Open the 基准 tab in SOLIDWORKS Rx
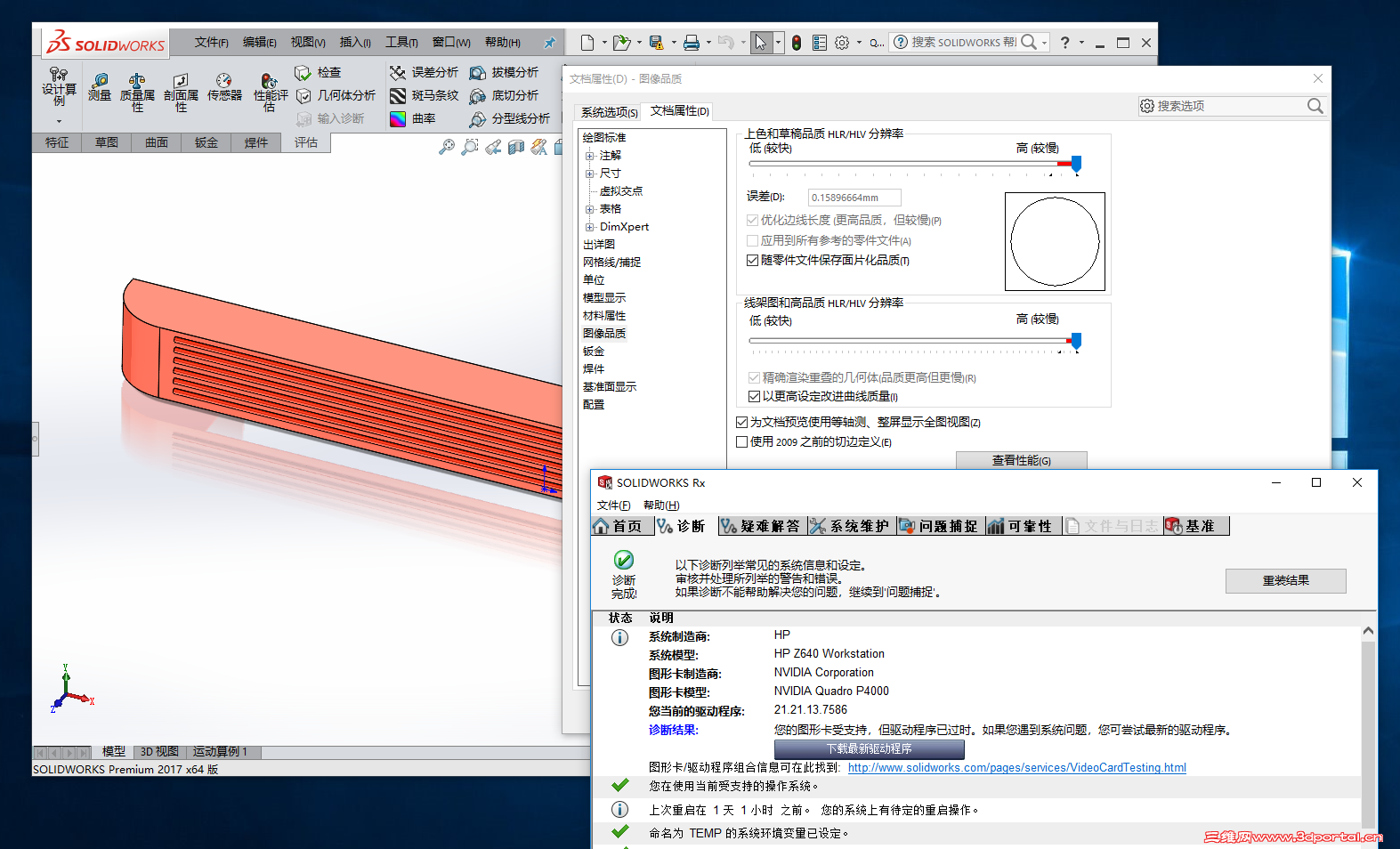This screenshot has width=1400, height=849. click(x=1196, y=526)
